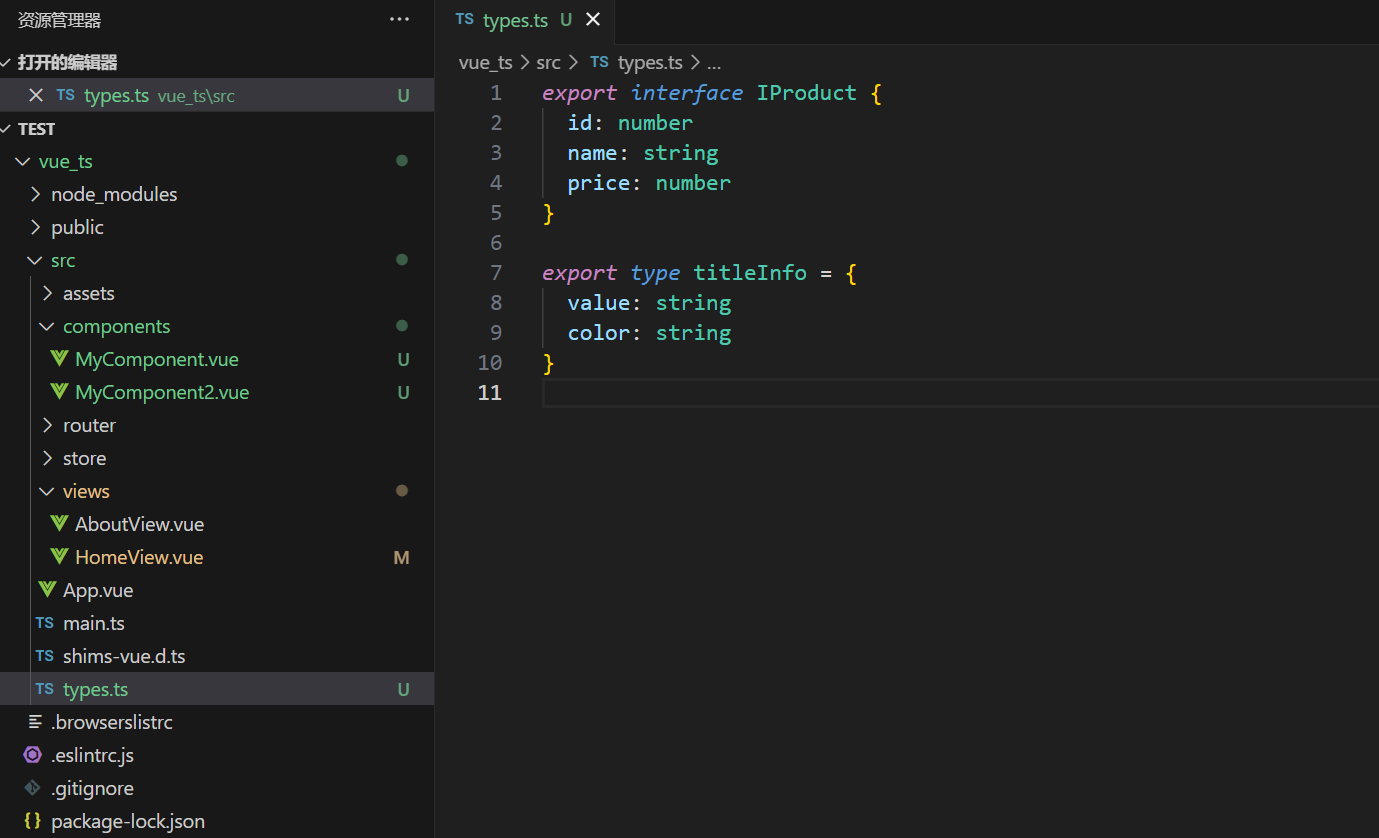
Task: Click the IProduct interface name in code
Action: [x=806, y=93]
